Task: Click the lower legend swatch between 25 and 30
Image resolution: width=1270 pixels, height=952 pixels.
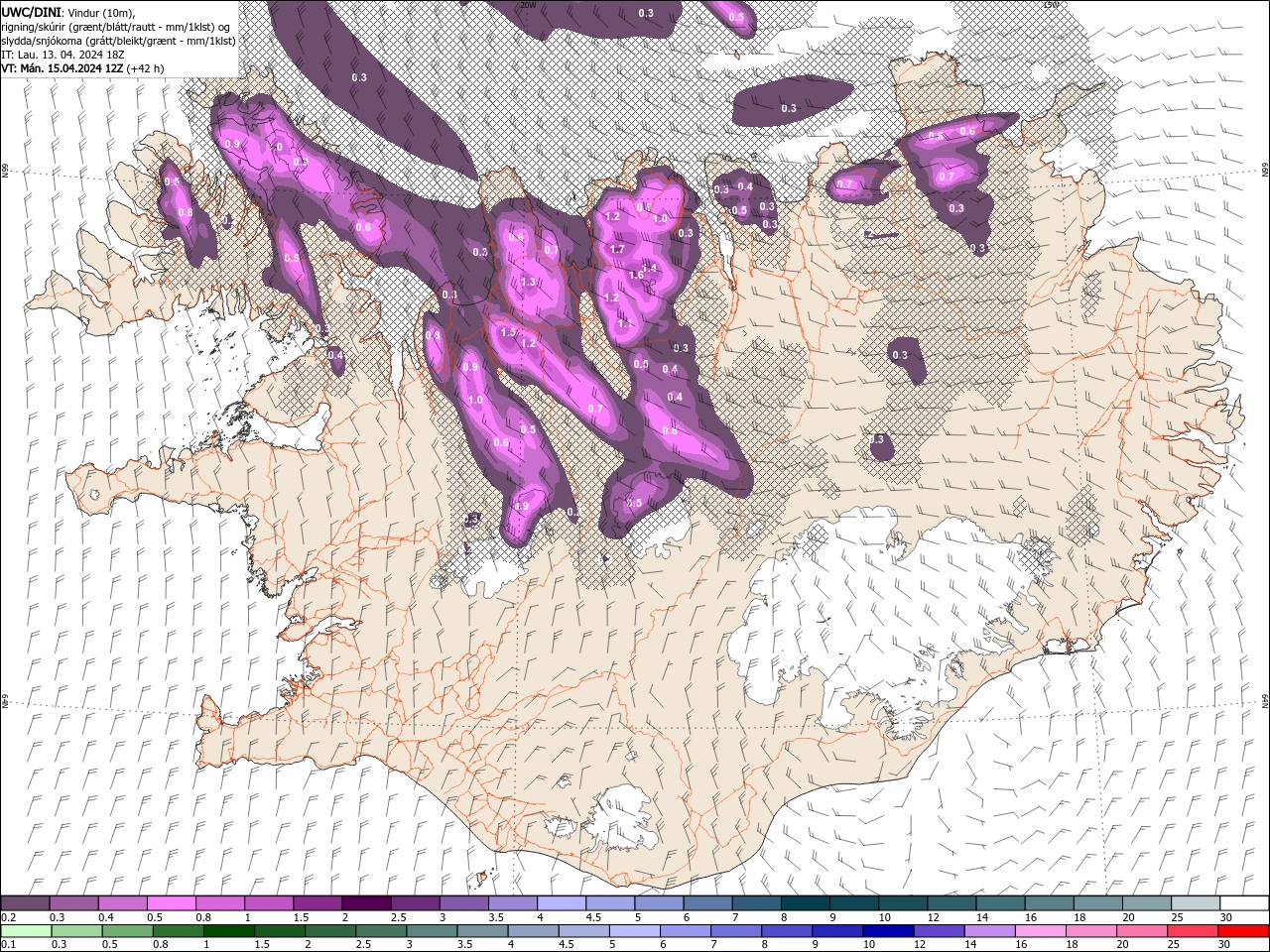Action: 1192,931
